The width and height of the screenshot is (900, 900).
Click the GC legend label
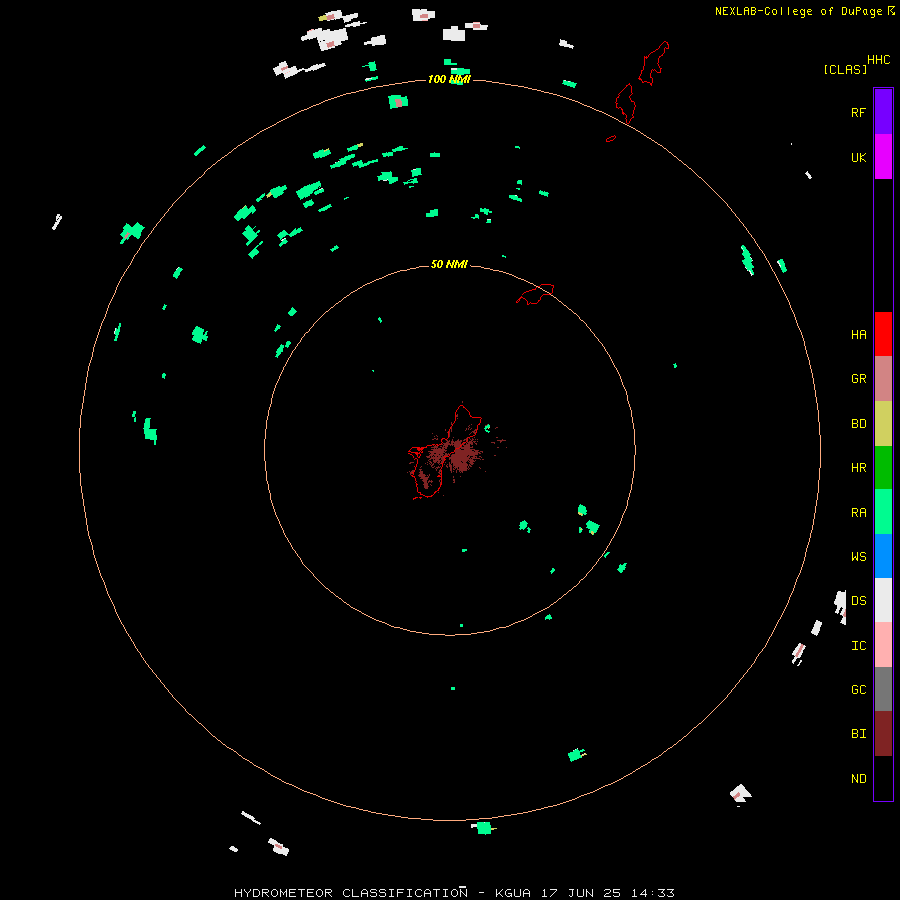pyautogui.click(x=858, y=689)
